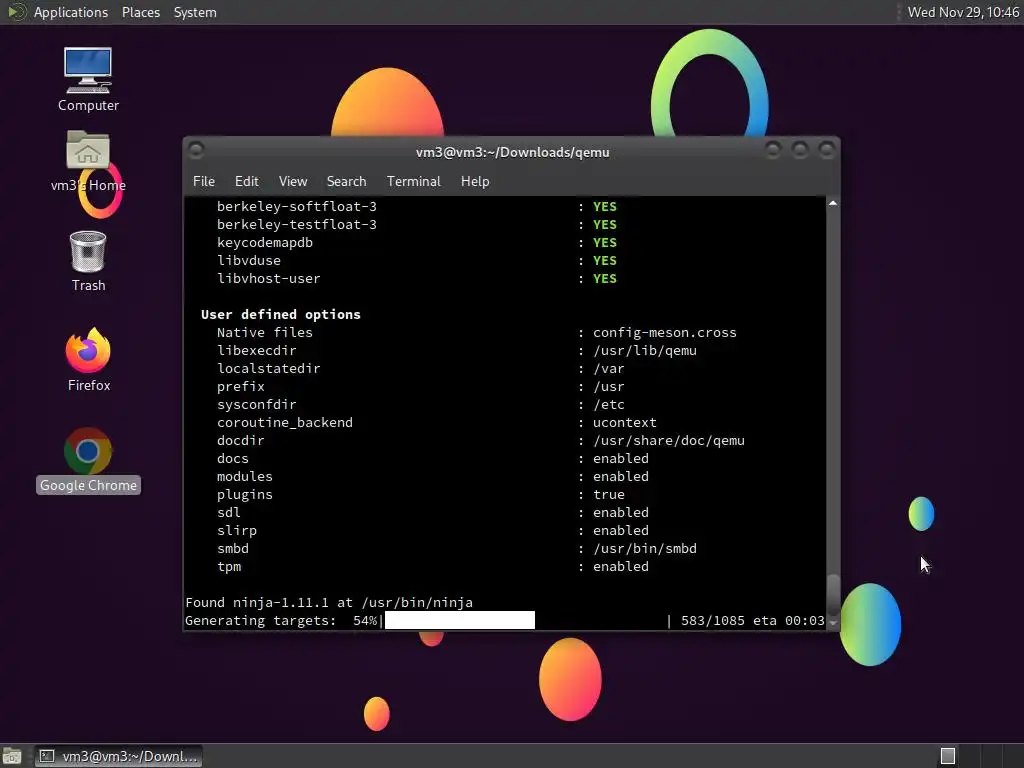
Task: Open the terminal View menu
Action: coord(293,182)
